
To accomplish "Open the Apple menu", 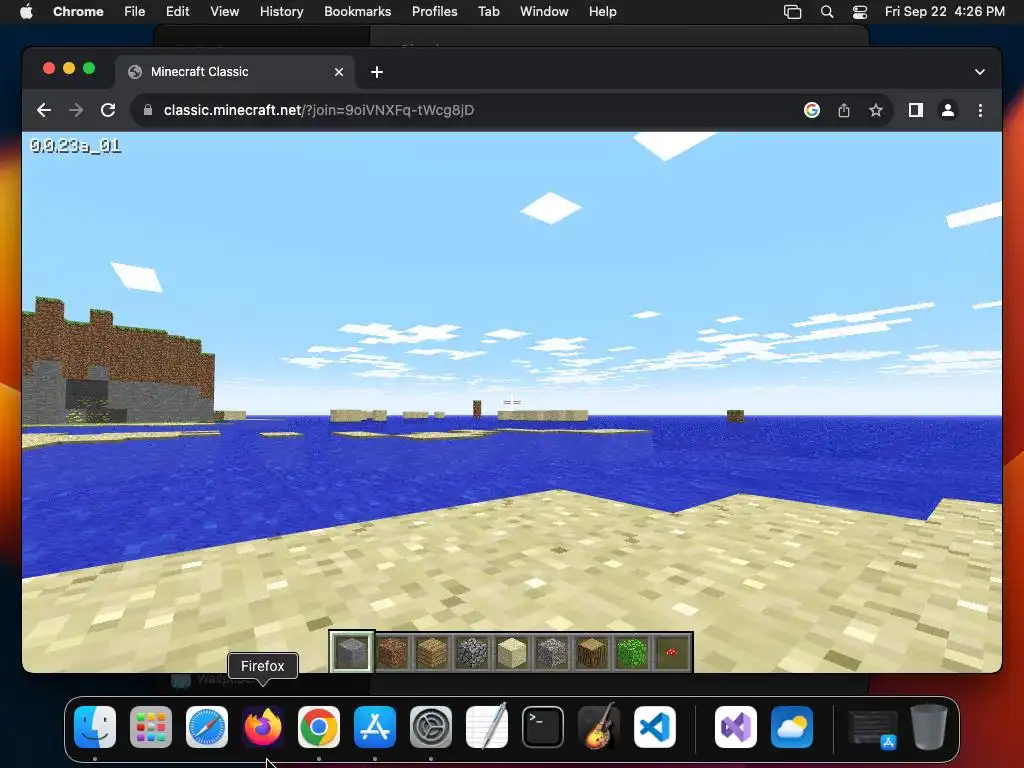I will (x=26, y=11).
